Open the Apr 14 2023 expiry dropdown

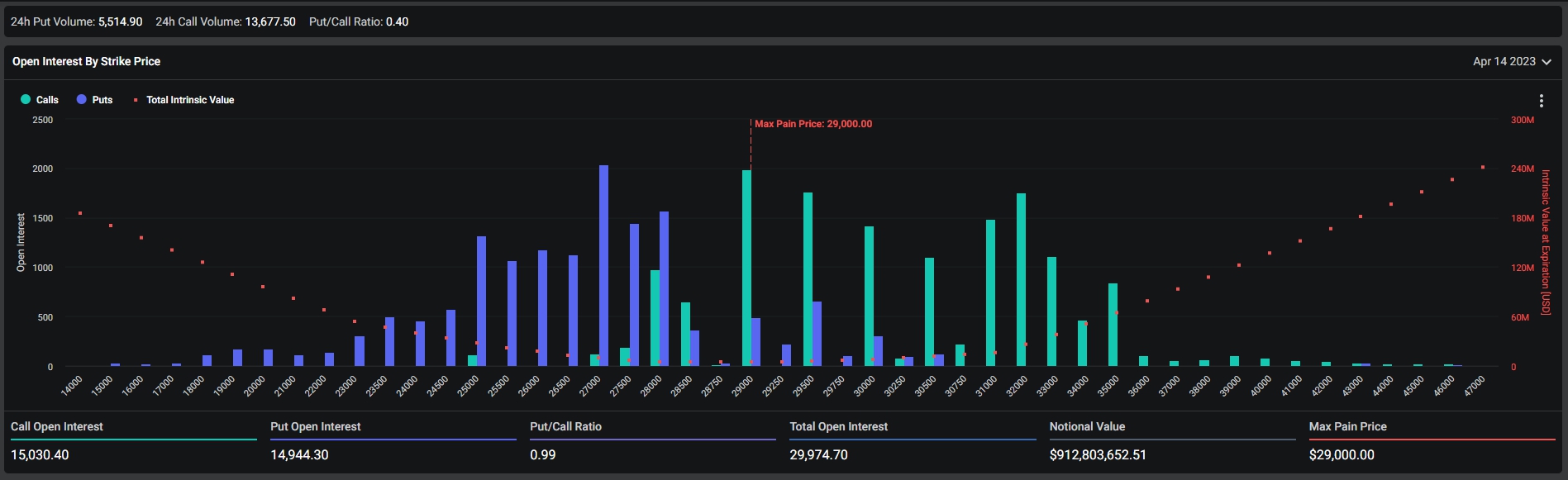click(x=1511, y=62)
